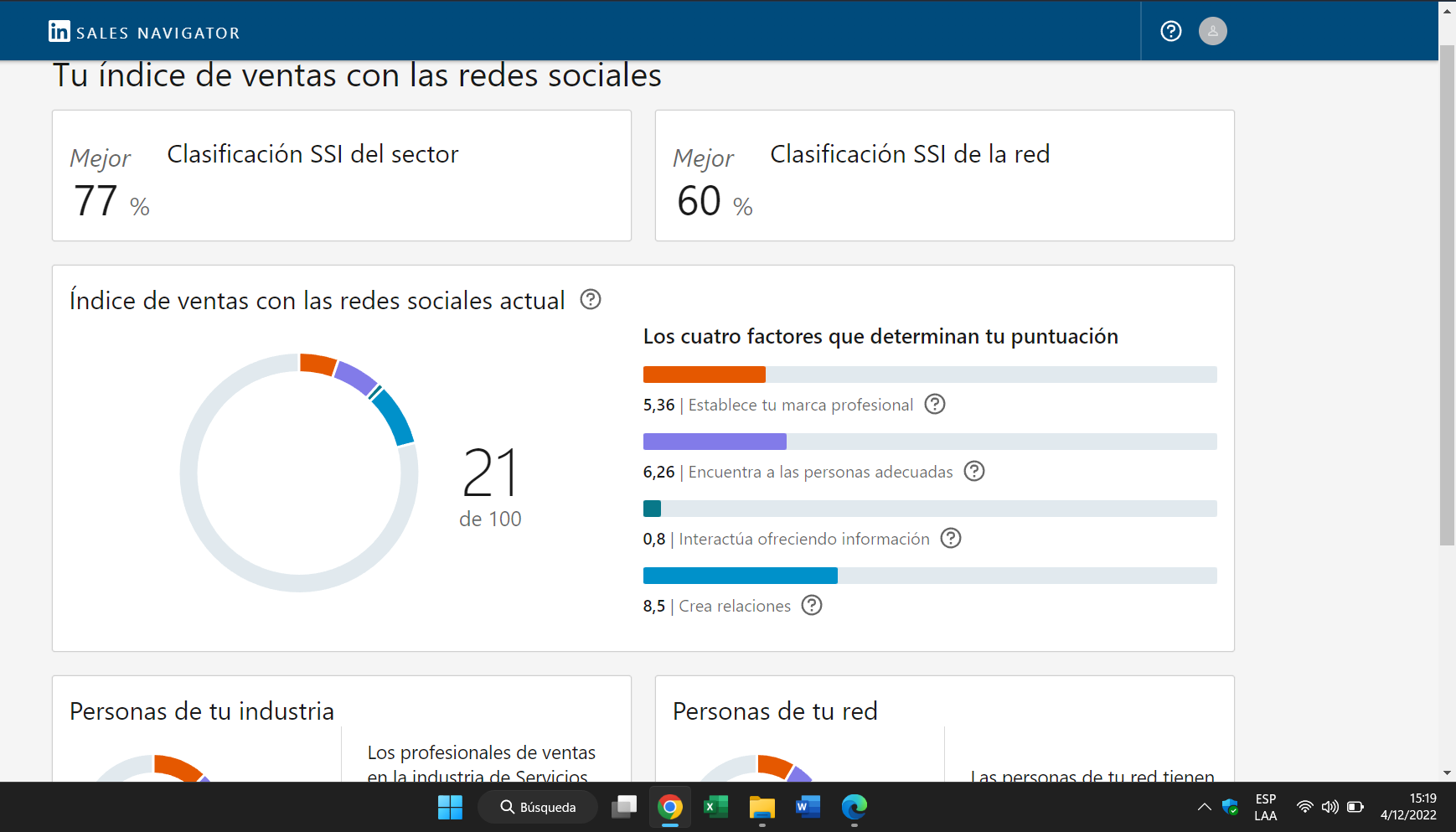
Task: Click Interactúa ofreciendo información label
Action: coord(804,539)
